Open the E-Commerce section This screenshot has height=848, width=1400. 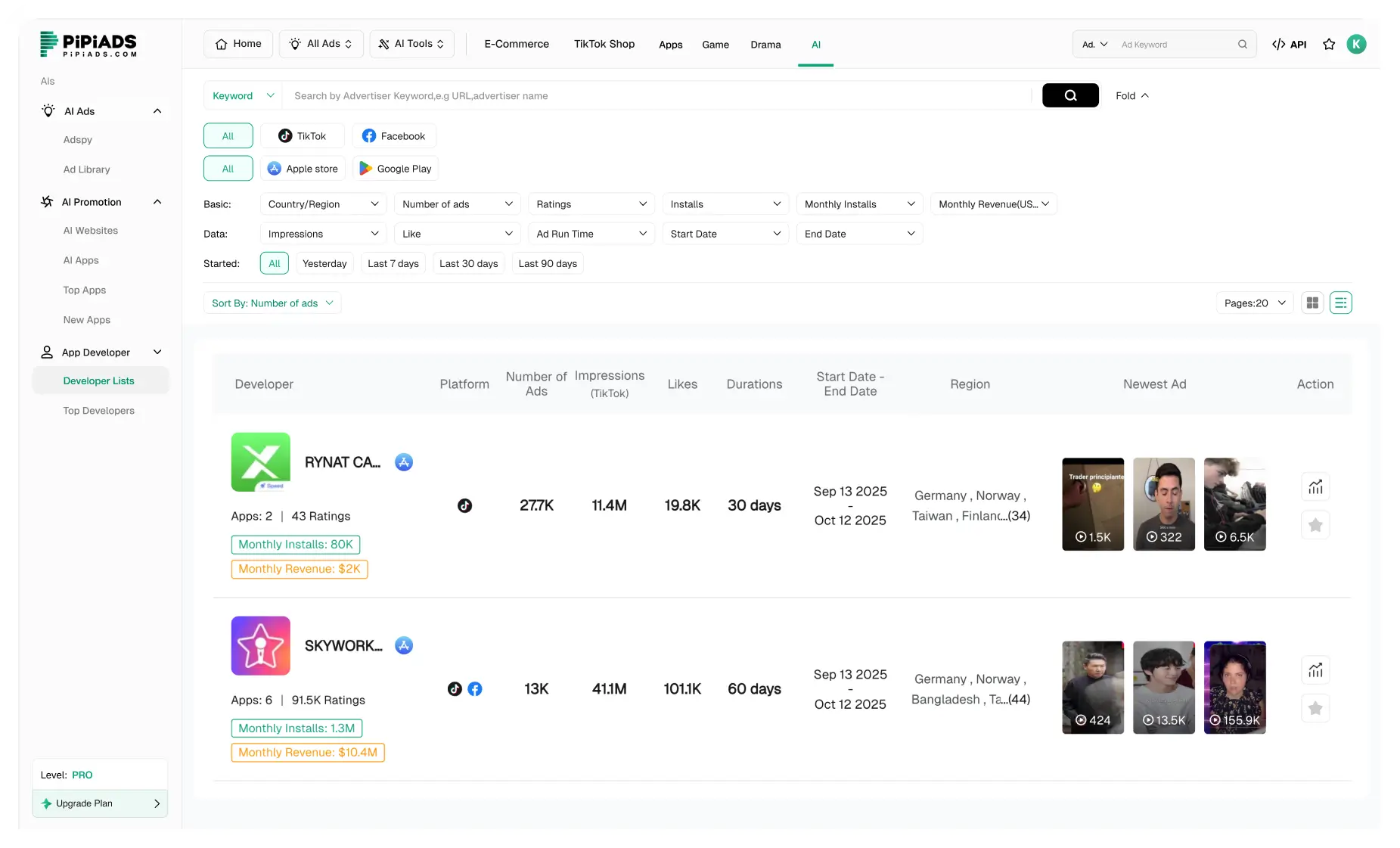(517, 44)
